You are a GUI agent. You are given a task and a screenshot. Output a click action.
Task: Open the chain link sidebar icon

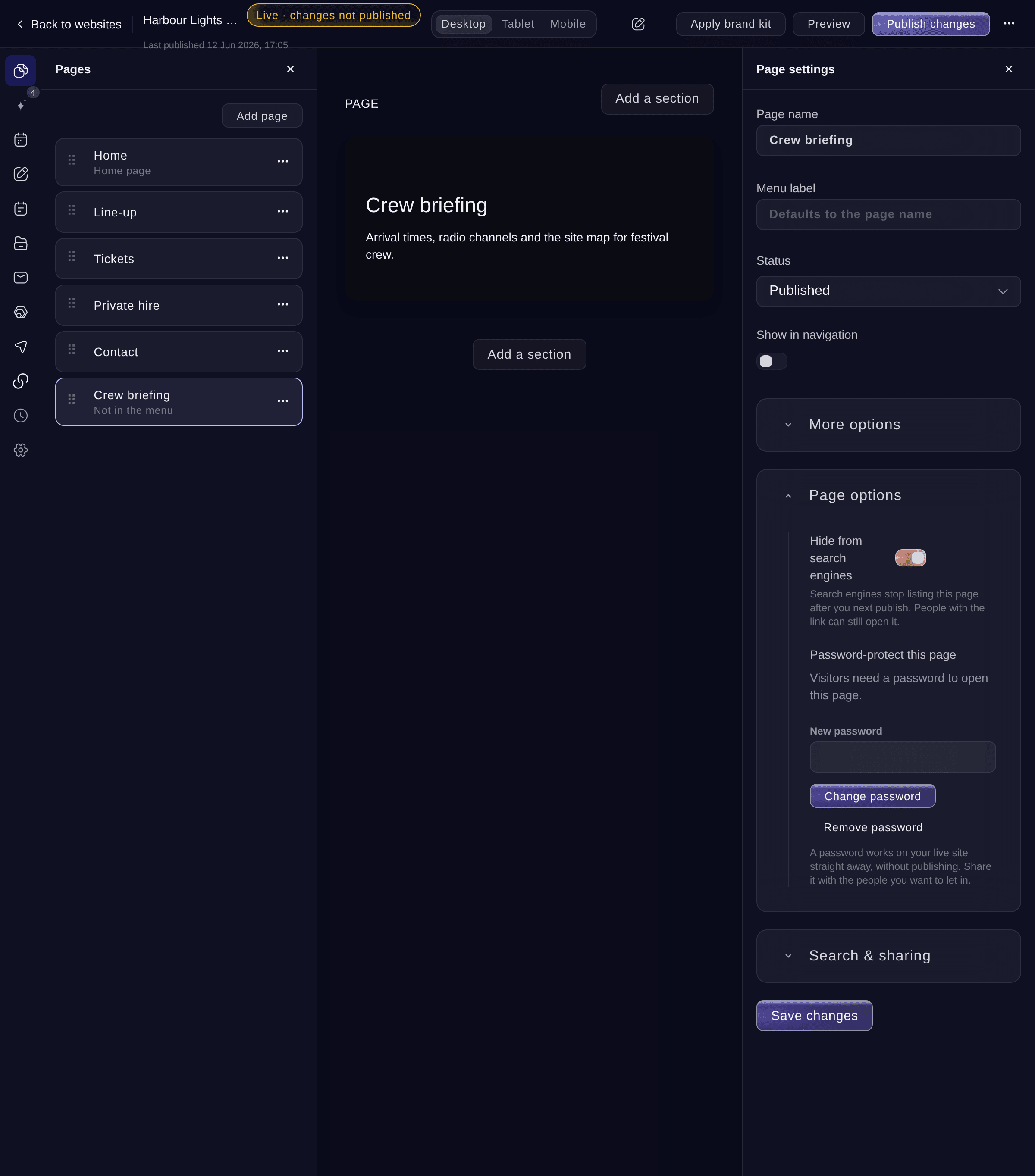[21, 381]
